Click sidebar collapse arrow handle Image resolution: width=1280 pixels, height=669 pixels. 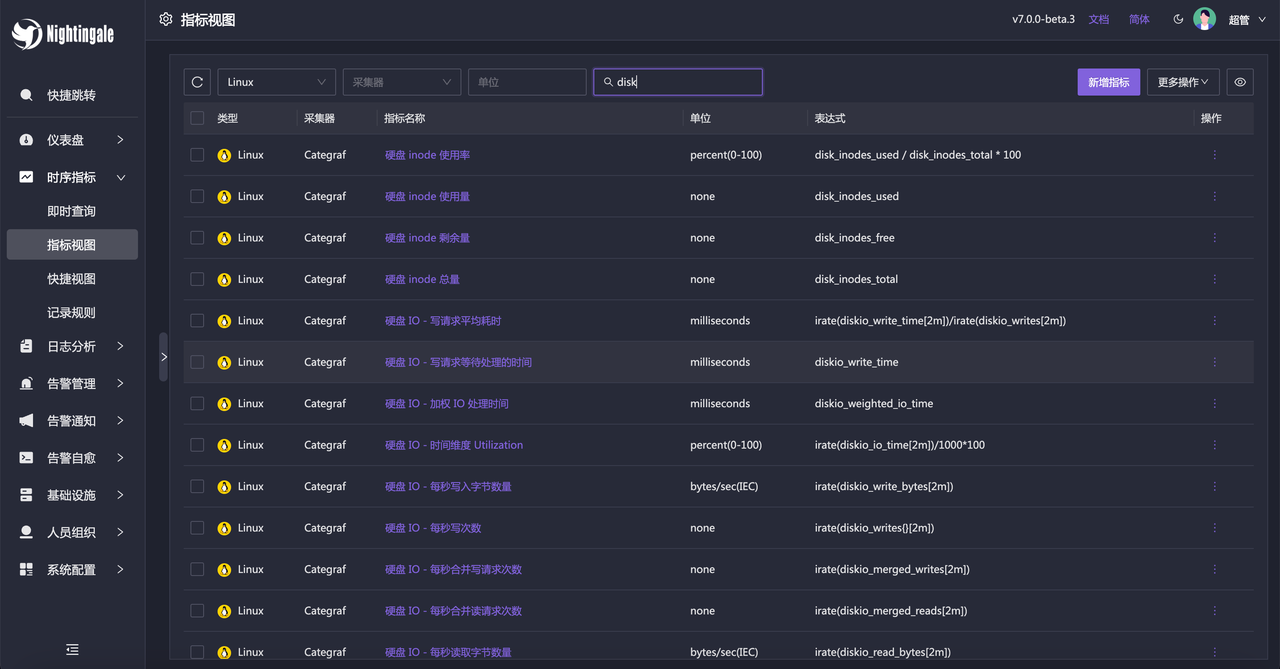tap(164, 357)
